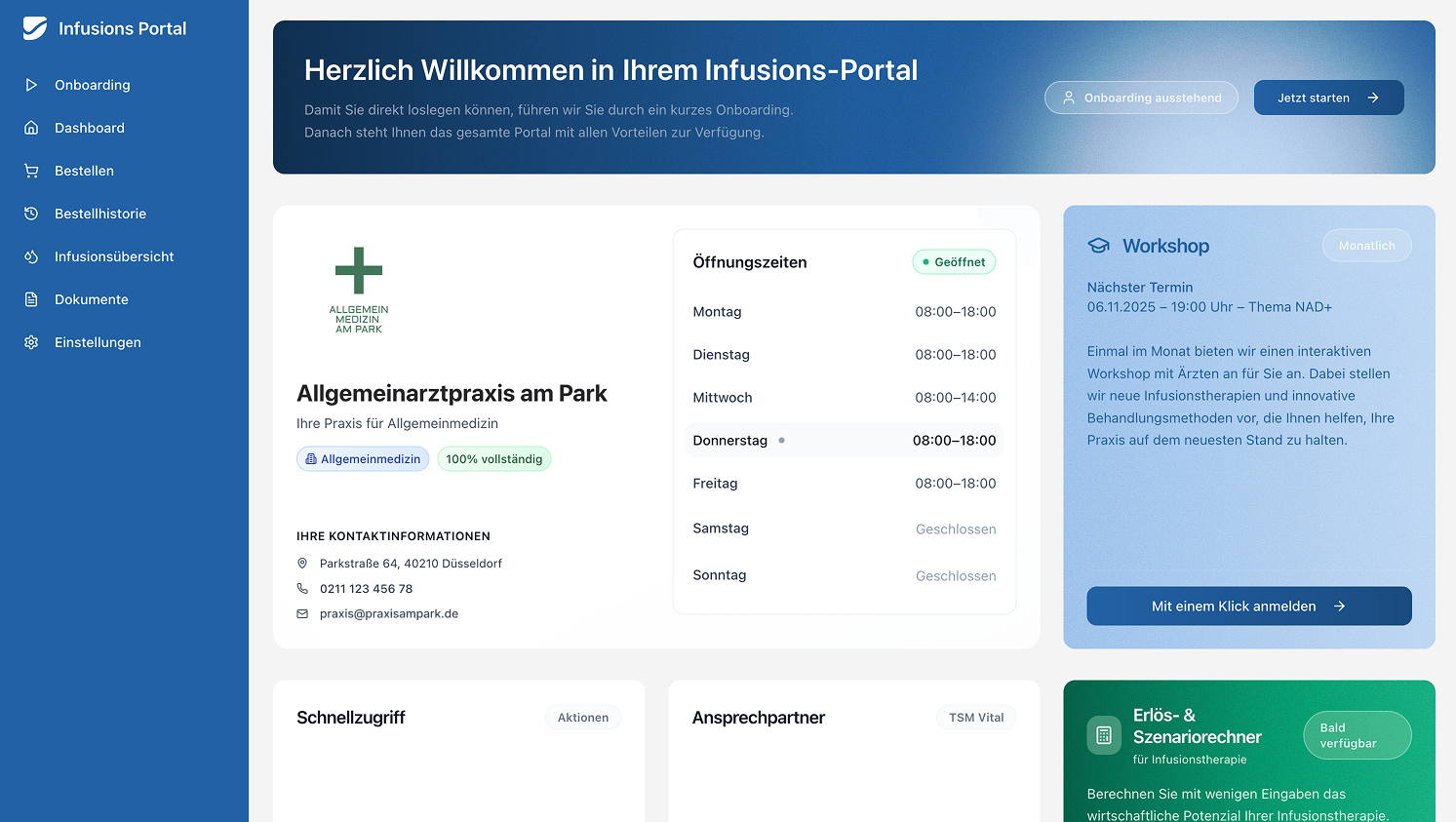1456x822 pixels.
Task: Expand the Donnerstag opening hours row
Action: pyautogui.click(x=844, y=440)
